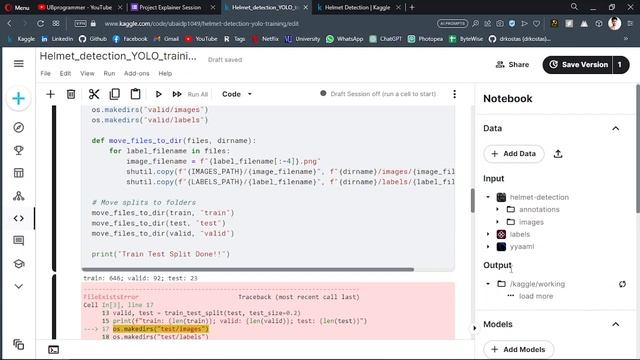Open Help menu
Image resolution: width=640 pixels, height=360 pixels.
(165, 73)
